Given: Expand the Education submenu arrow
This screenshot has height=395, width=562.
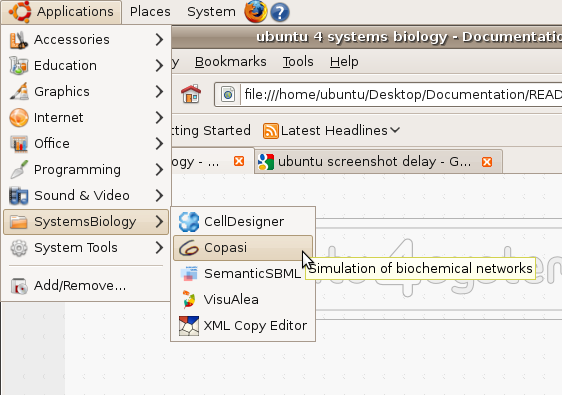Looking at the screenshot, I should point(159,66).
